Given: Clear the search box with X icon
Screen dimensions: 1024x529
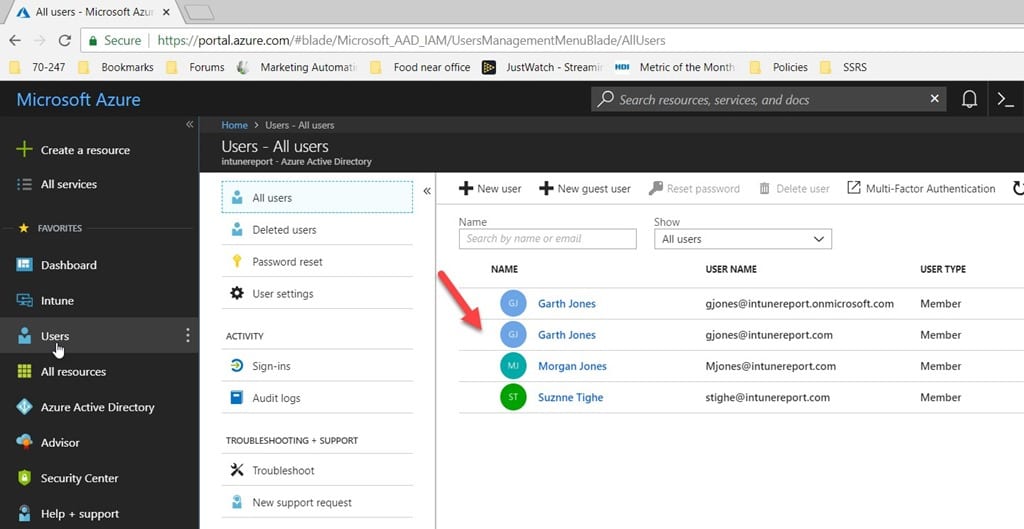Looking at the screenshot, I should tap(935, 99).
